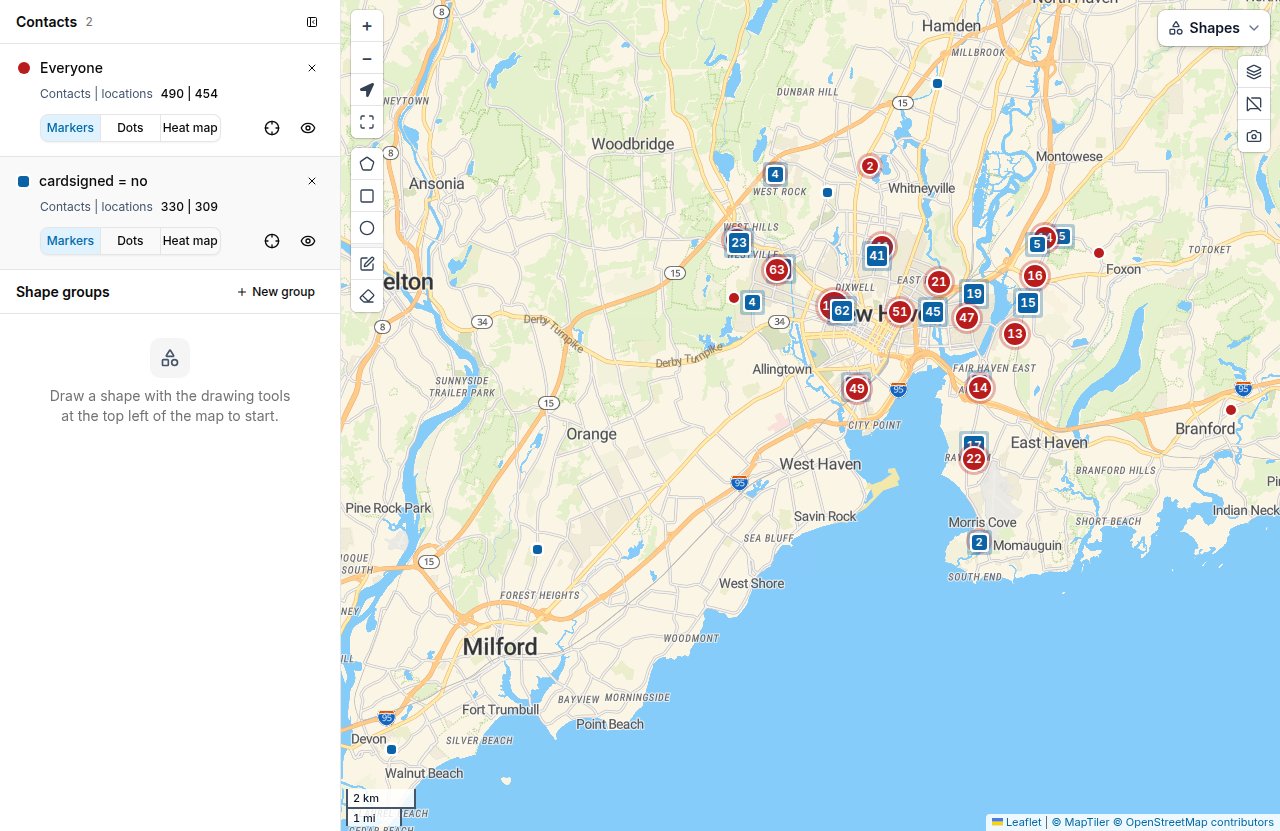The width and height of the screenshot is (1280, 831).
Task: Open the Shapes dropdown
Action: pyautogui.click(x=1214, y=28)
